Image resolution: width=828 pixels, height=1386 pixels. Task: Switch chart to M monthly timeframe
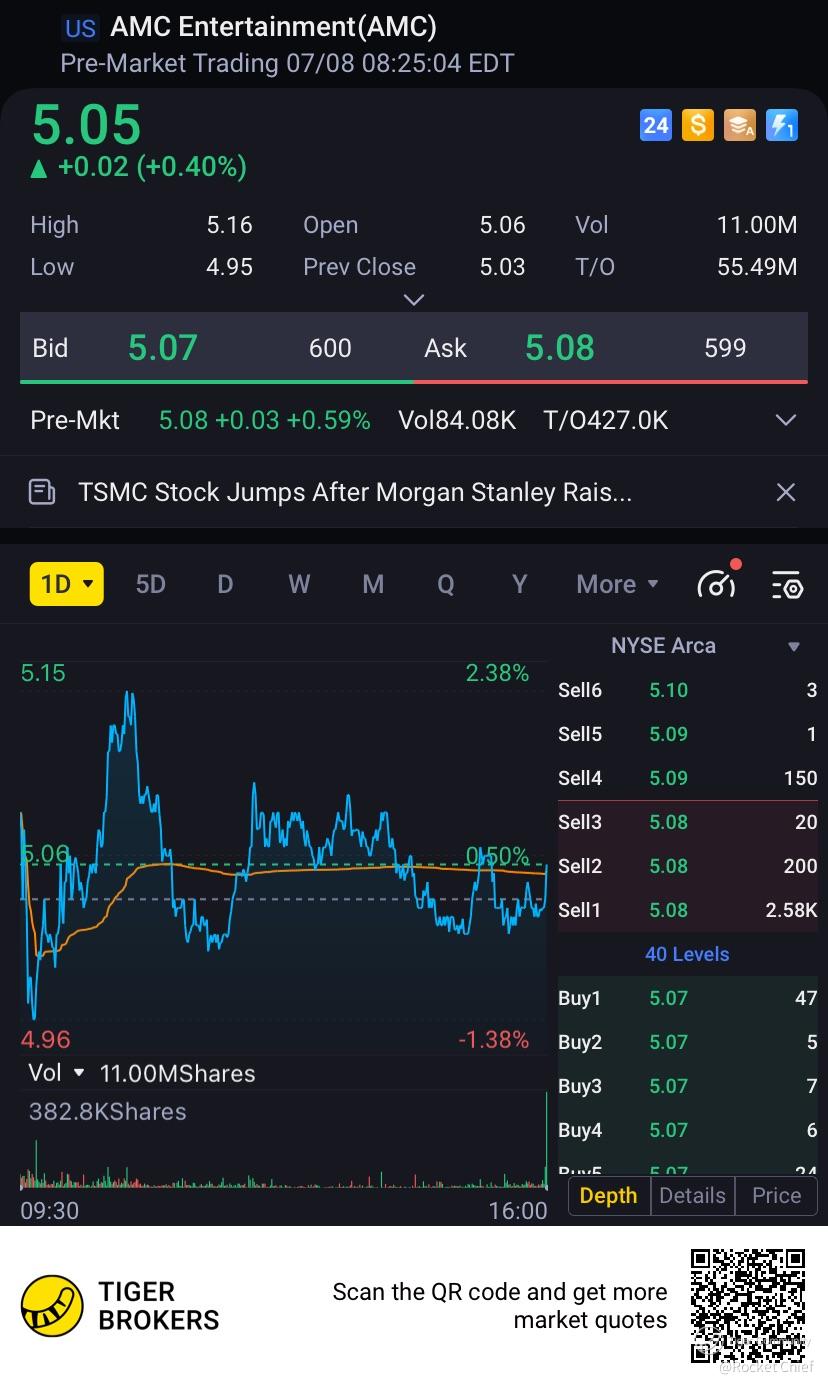[x=373, y=584]
